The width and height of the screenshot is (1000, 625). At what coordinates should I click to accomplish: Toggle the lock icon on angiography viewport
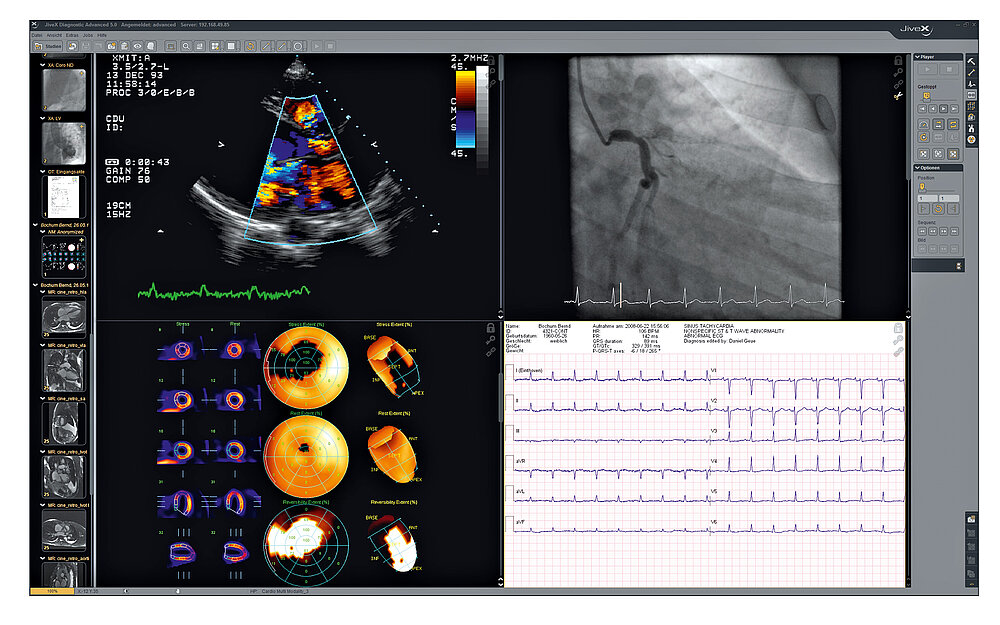point(898,61)
